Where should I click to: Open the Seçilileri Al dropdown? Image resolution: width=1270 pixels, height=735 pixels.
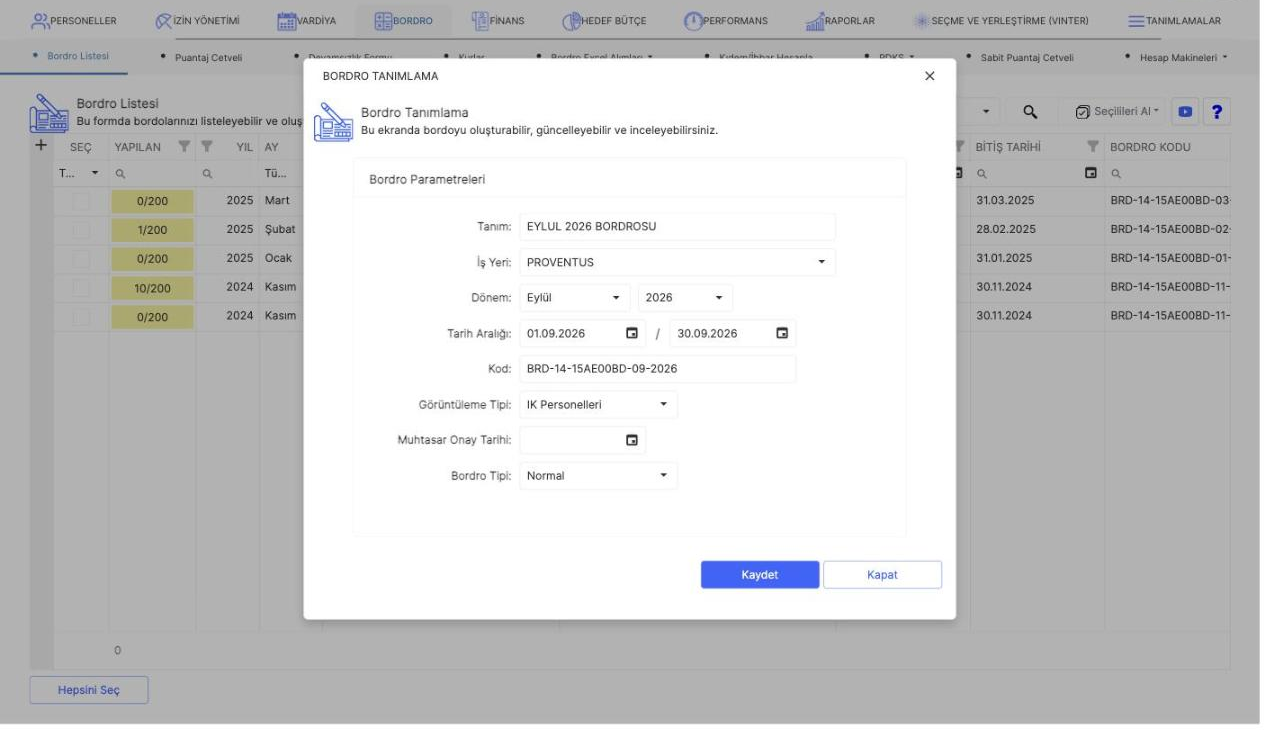[x=1118, y=110]
